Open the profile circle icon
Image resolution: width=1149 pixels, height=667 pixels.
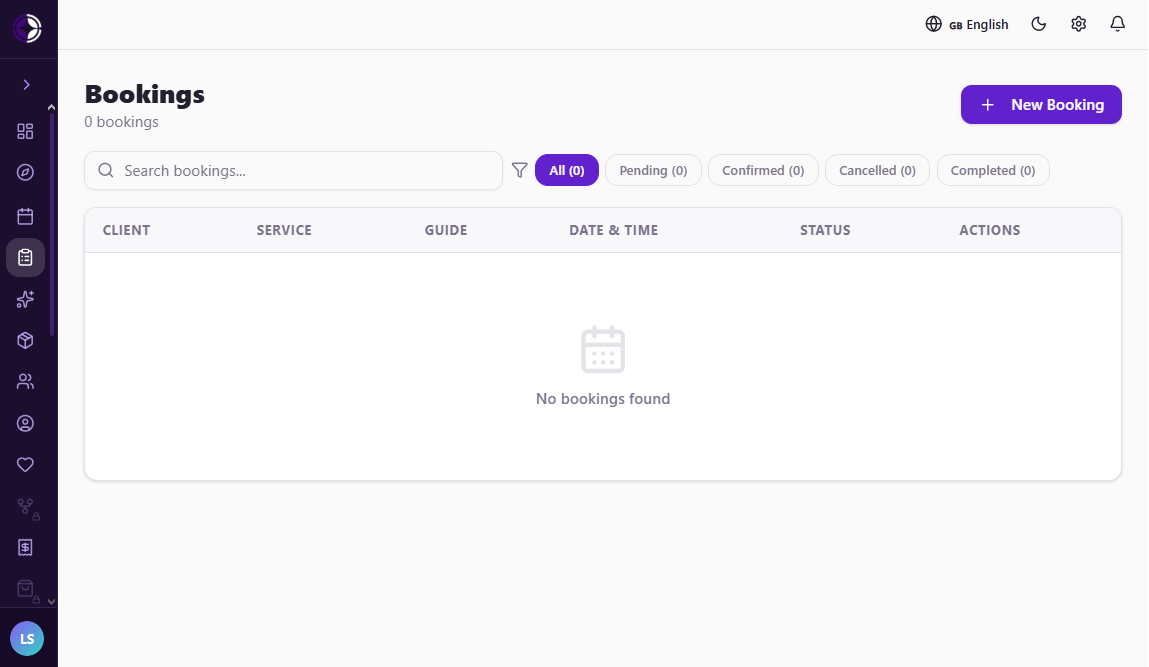click(x=25, y=424)
